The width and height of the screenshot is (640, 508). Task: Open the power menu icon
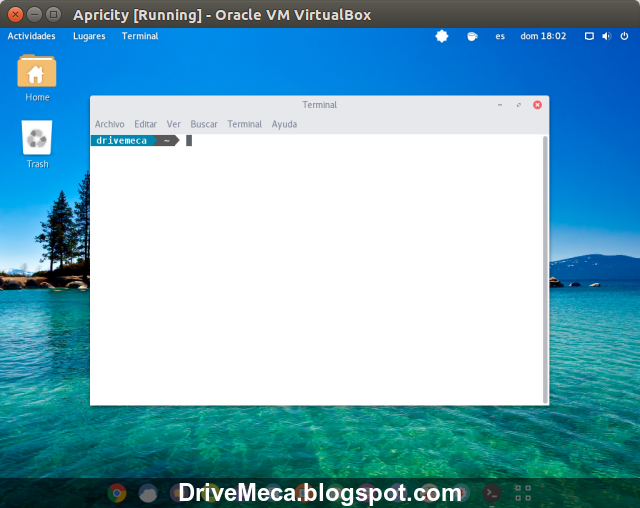click(624, 36)
